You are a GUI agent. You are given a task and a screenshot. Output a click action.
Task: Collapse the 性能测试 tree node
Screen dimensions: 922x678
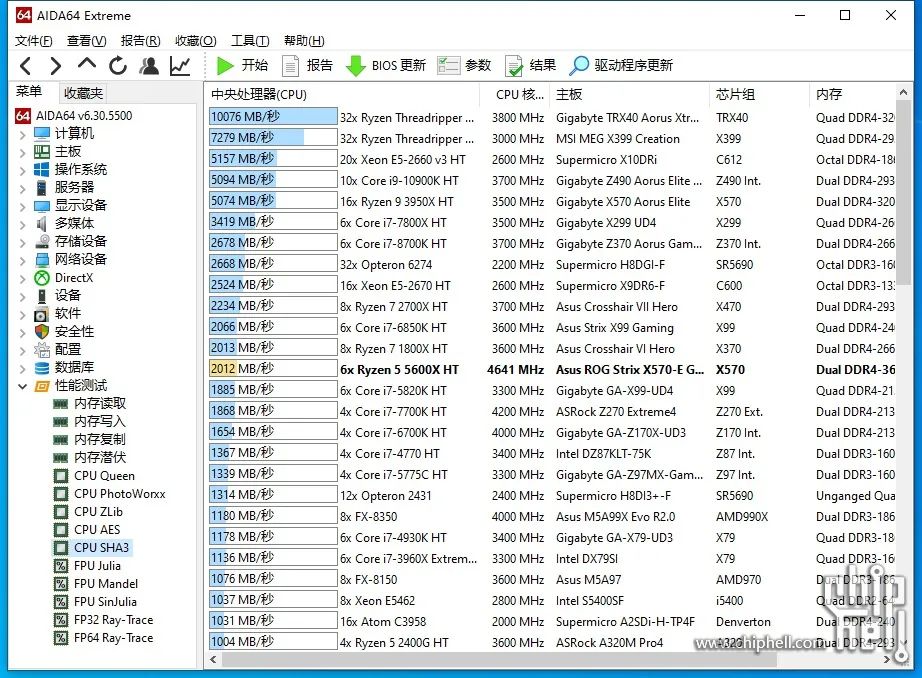pos(22,386)
